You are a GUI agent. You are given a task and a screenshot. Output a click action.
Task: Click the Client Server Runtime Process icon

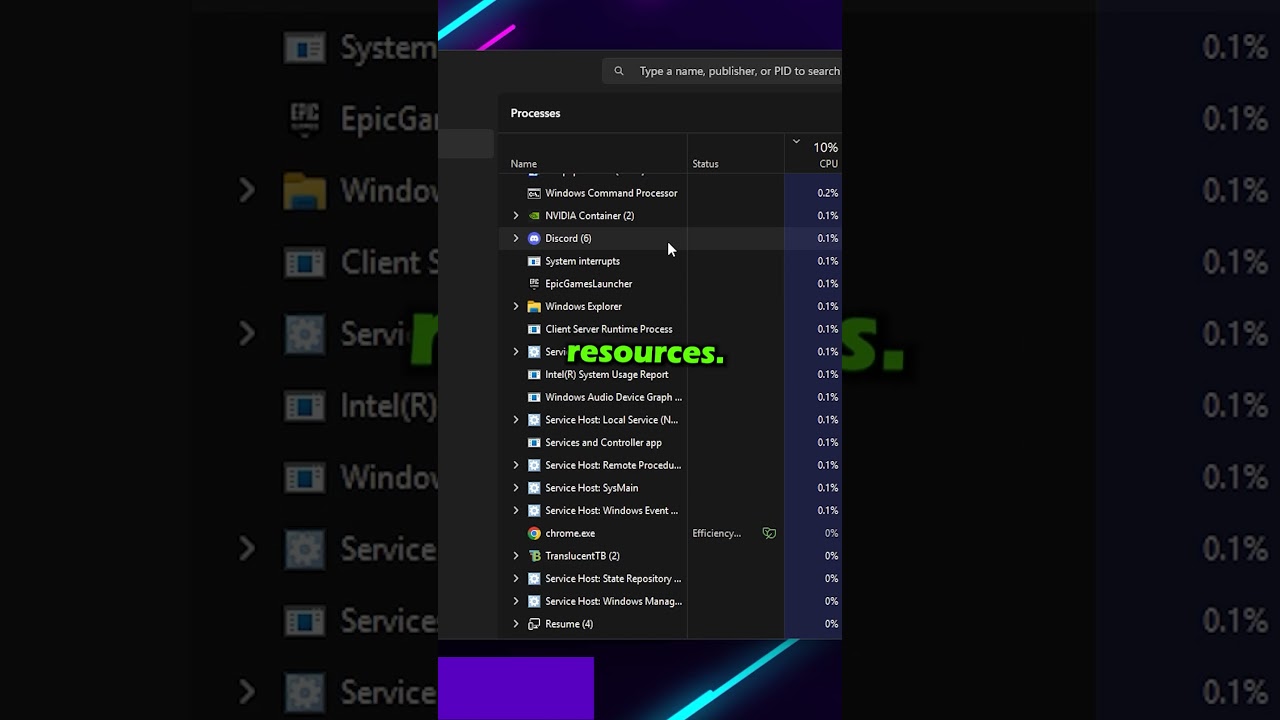click(534, 329)
